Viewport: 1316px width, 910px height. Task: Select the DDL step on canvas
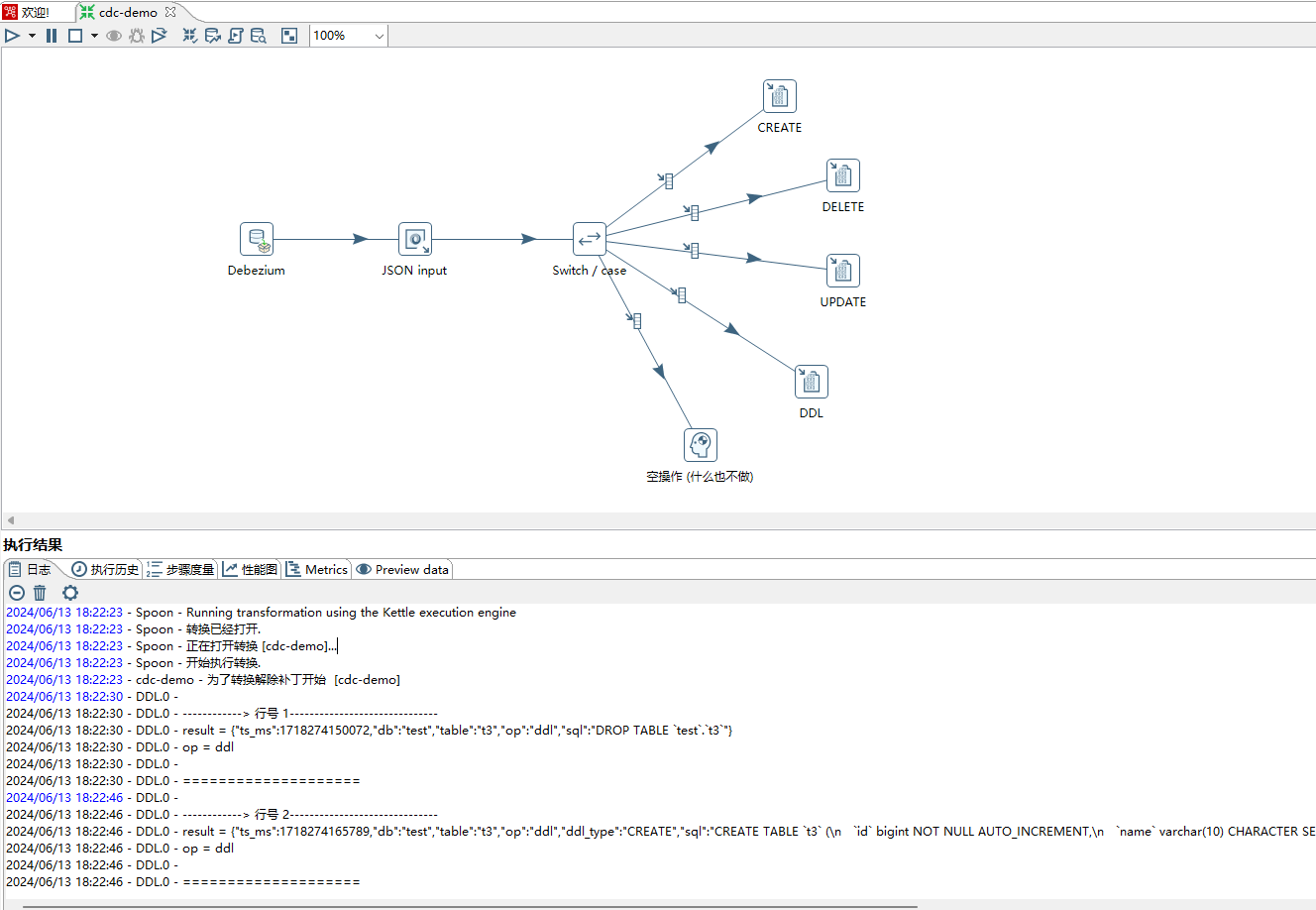click(811, 383)
